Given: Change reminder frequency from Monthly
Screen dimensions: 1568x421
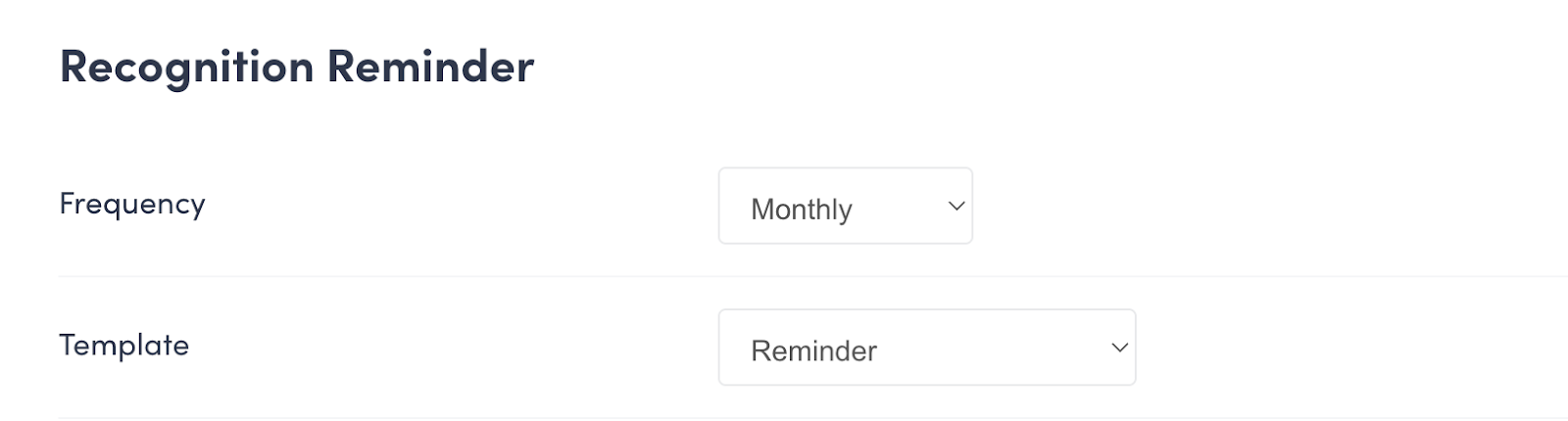Looking at the screenshot, I should (x=845, y=206).
